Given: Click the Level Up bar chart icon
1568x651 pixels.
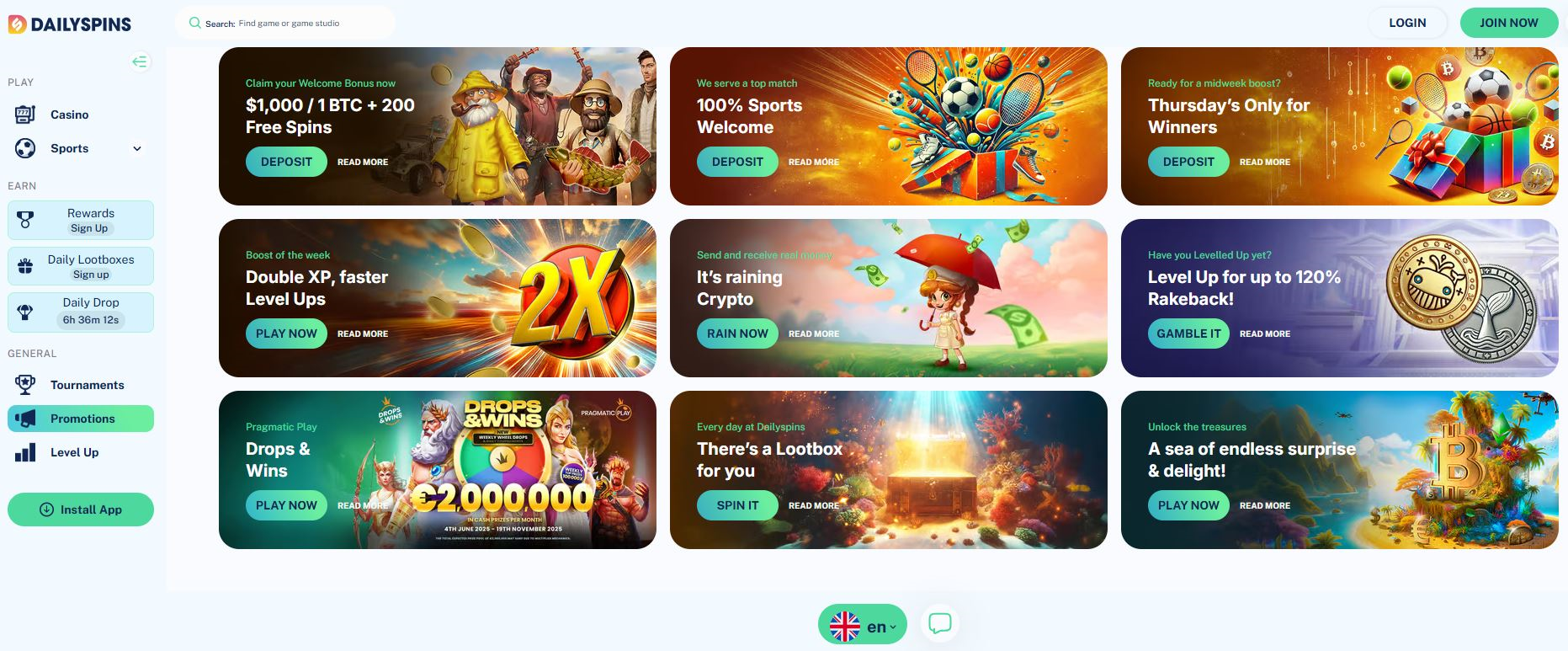Looking at the screenshot, I should (x=25, y=452).
